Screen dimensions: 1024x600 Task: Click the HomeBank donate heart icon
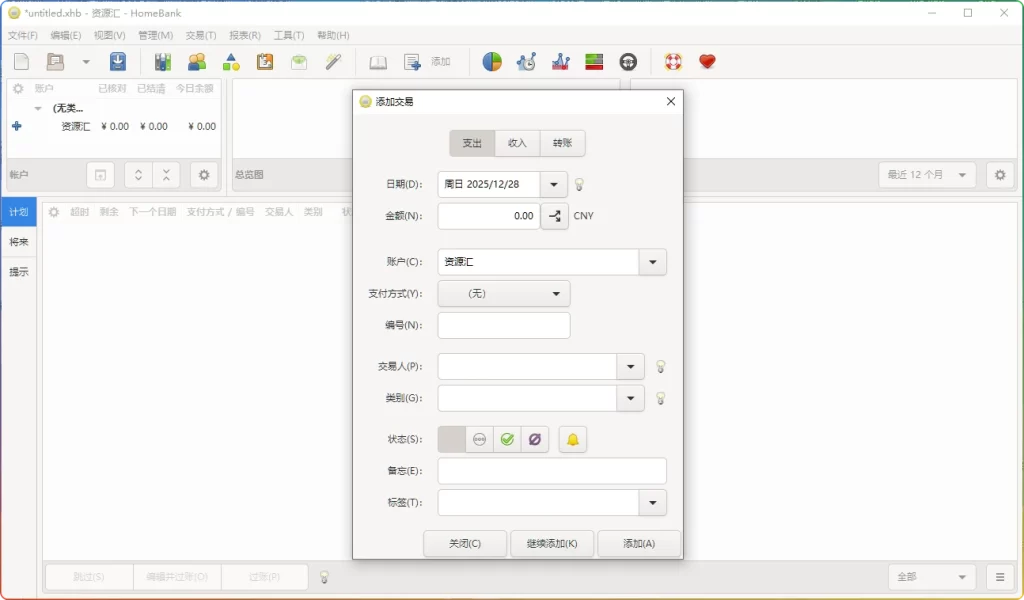point(706,61)
